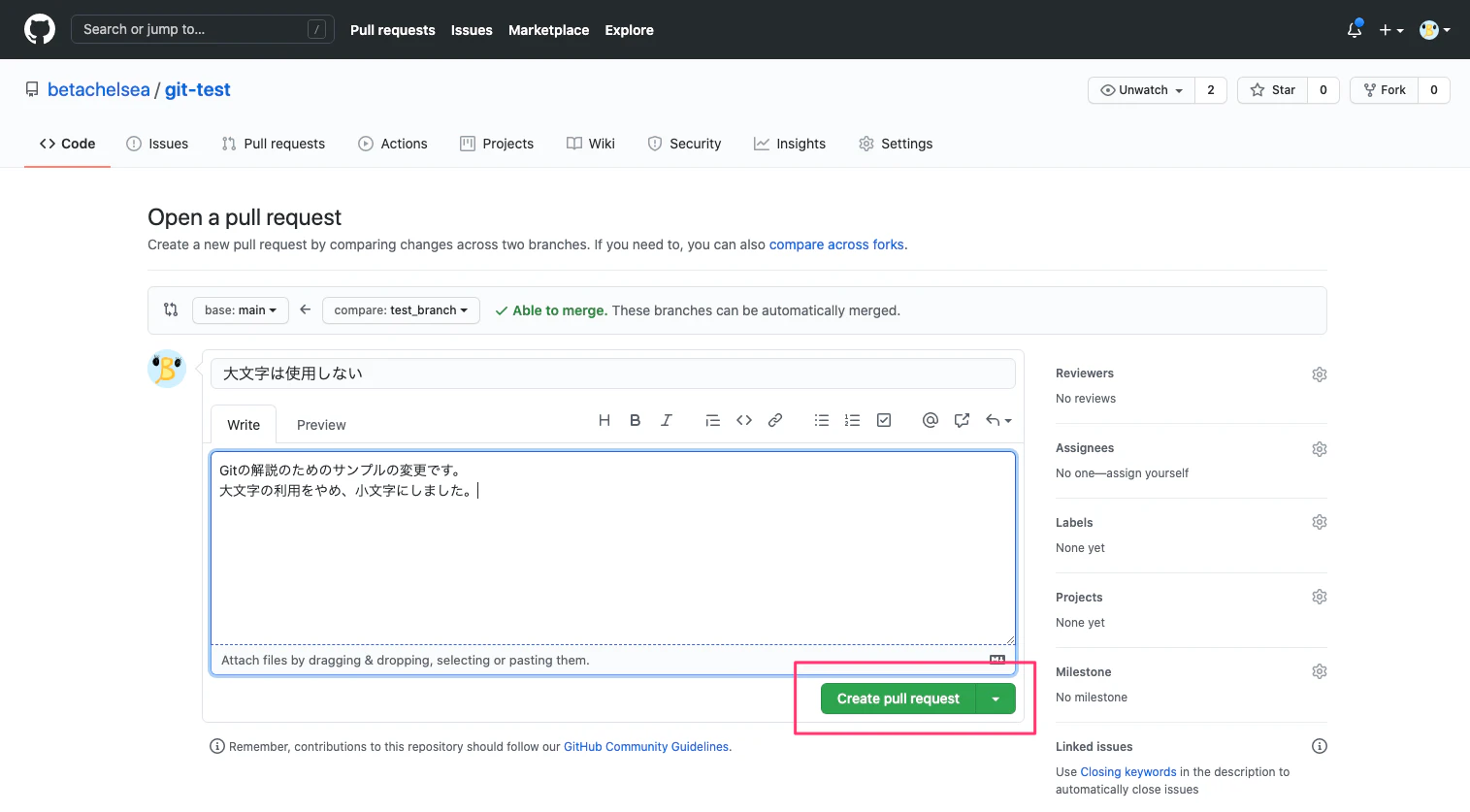Click the pull request title field

[613, 374]
